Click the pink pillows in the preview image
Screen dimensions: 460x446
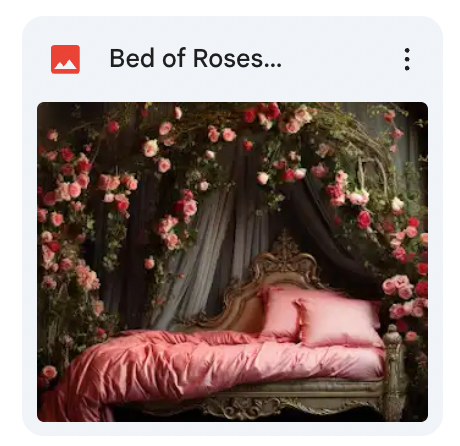coord(322,317)
